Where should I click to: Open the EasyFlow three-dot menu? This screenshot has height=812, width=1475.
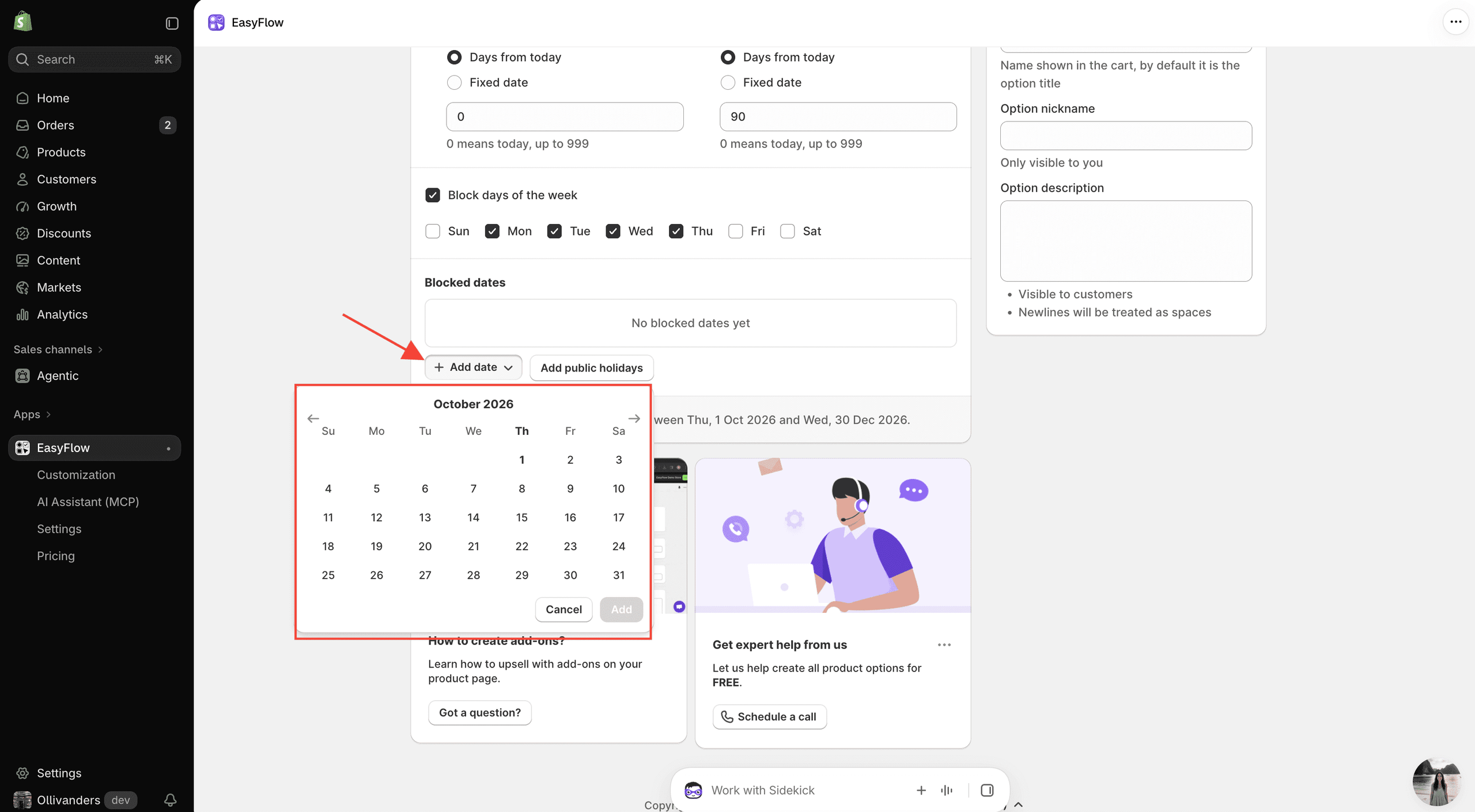1455,22
